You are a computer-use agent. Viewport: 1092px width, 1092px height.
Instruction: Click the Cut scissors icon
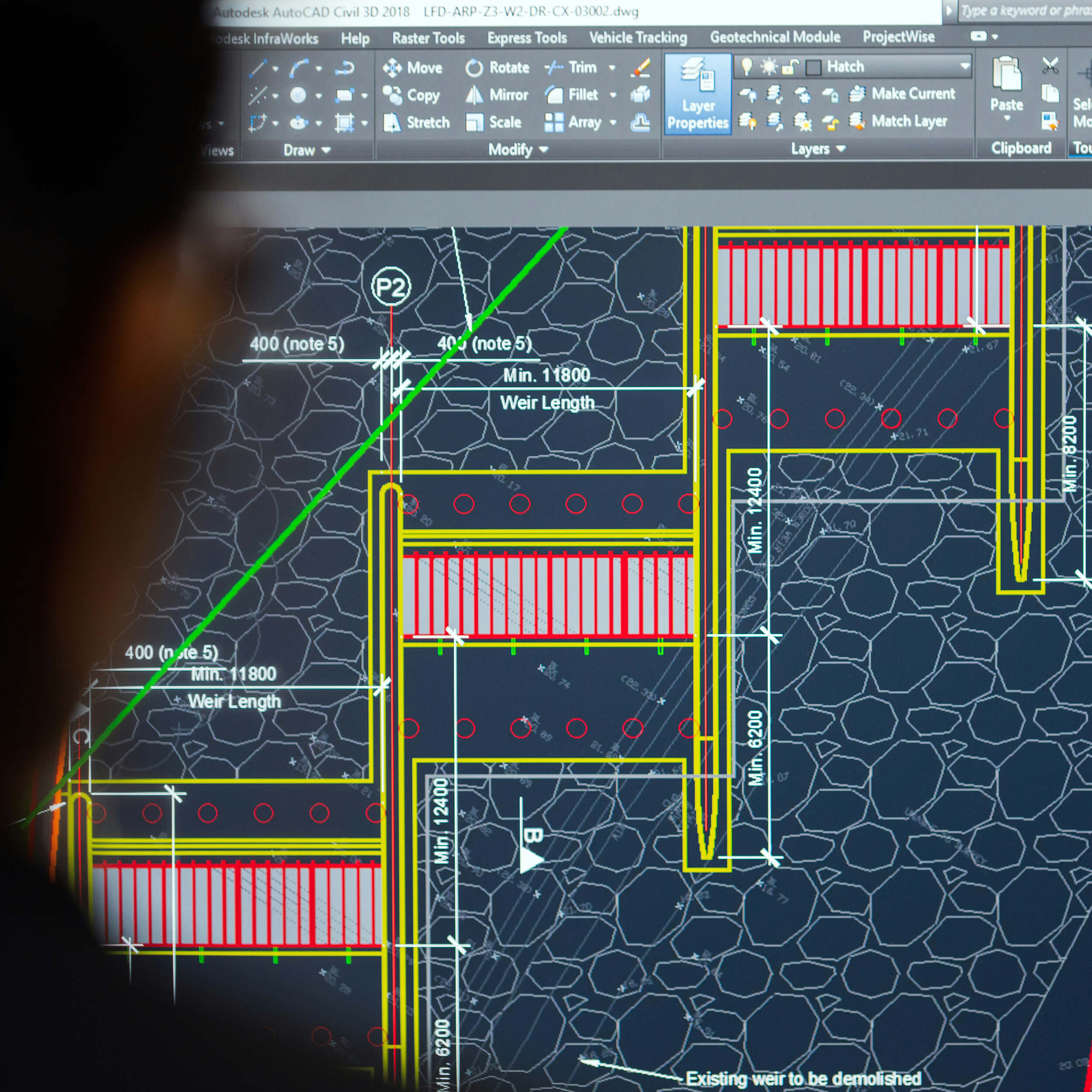click(x=1050, y=66)
